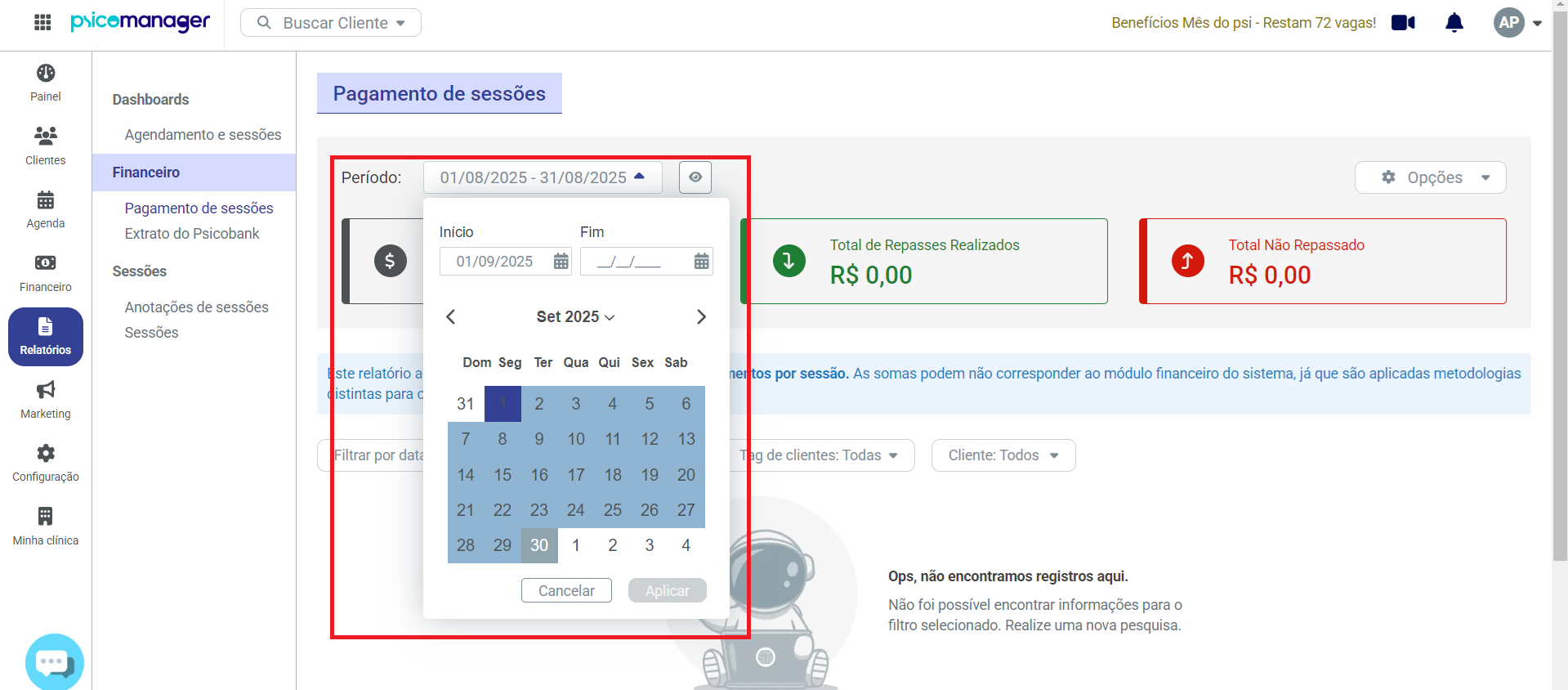Open calendar icon of Início field
Screen dimensions: 1568x690
pos(561,262)
